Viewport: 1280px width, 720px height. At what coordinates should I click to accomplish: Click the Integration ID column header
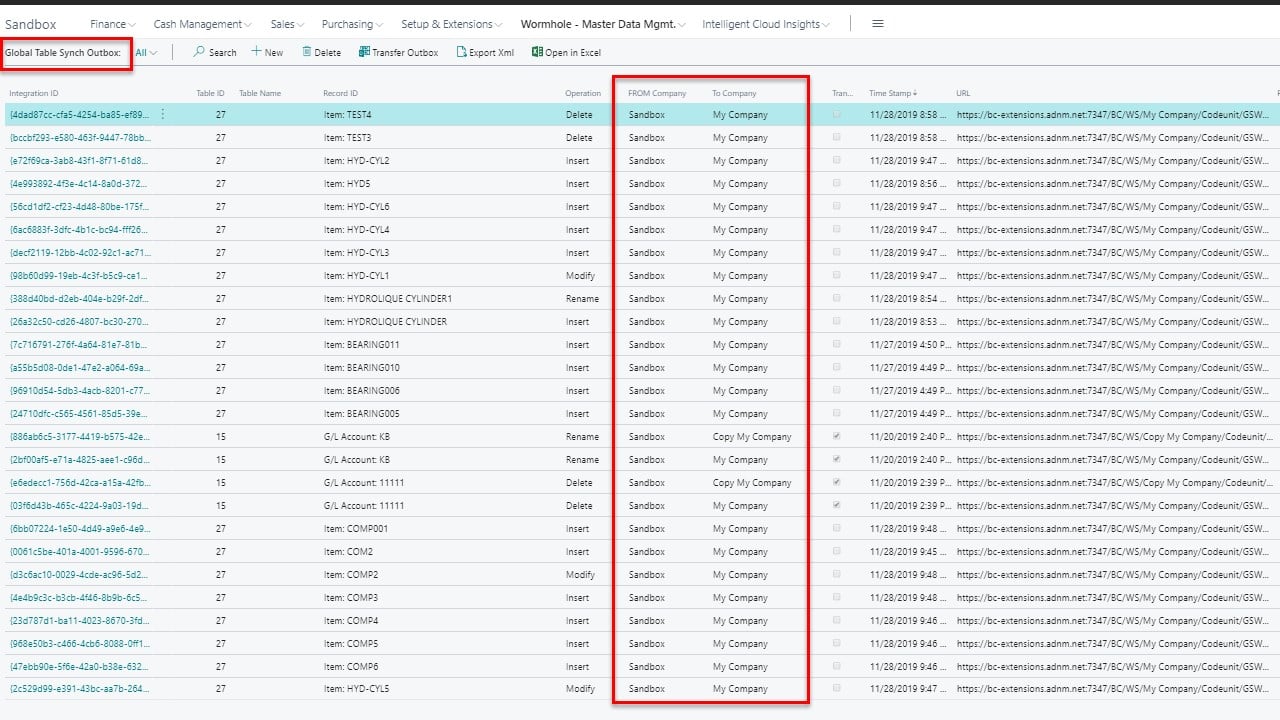point(34,93)
